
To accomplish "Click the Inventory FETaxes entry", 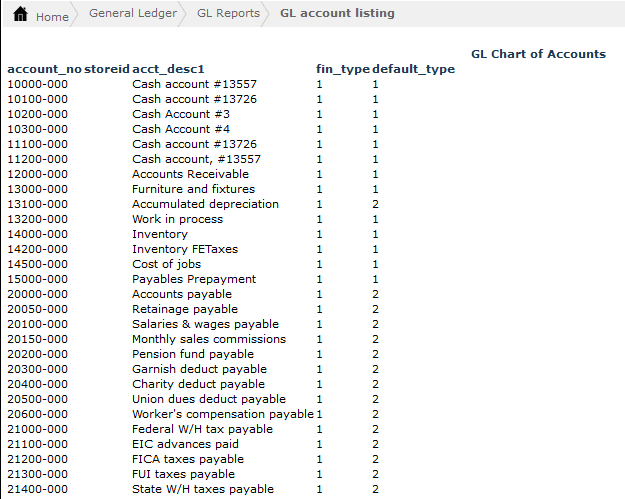I will pyautogui.click(x=185, y=249).
